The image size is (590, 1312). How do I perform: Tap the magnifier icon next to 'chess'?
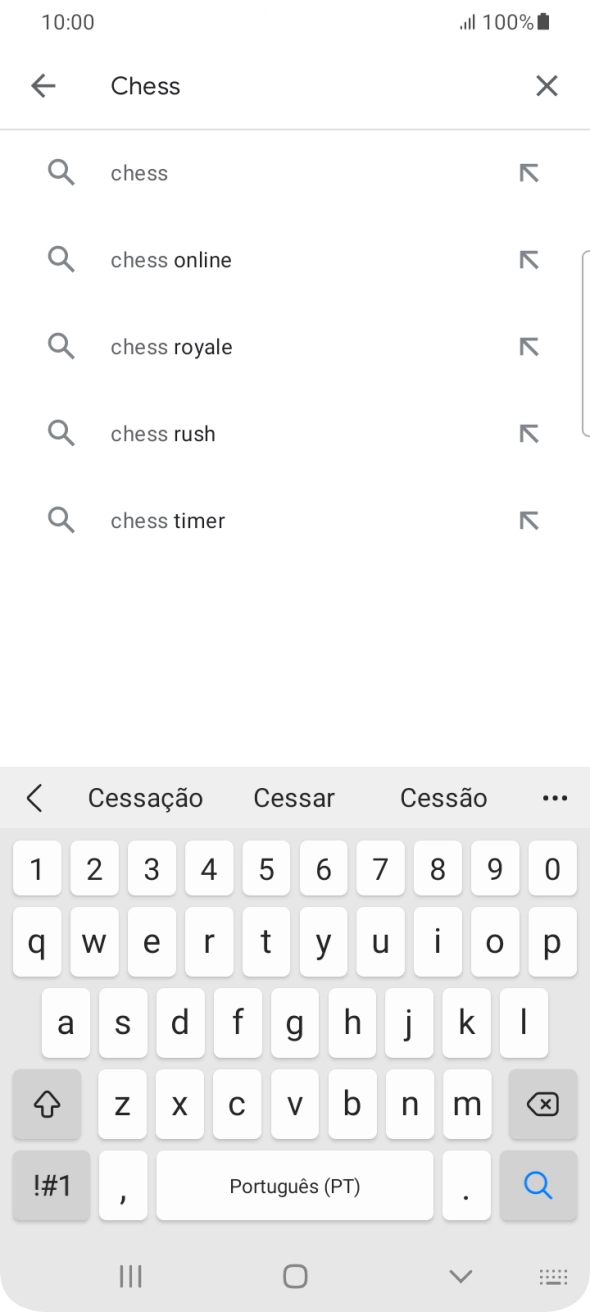click(x=61, y=172)
